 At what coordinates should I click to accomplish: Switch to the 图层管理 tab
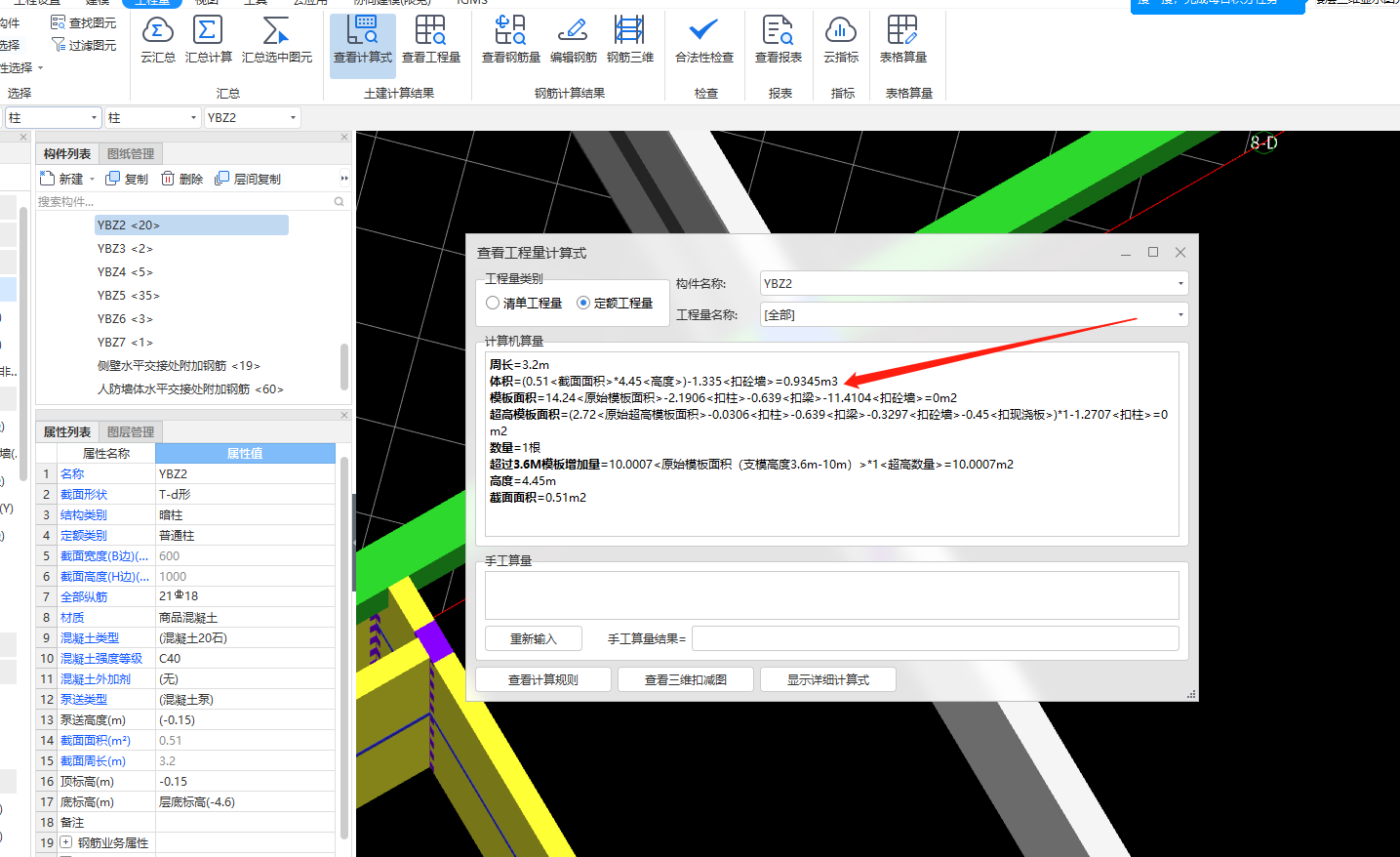(x=131, y=432)
